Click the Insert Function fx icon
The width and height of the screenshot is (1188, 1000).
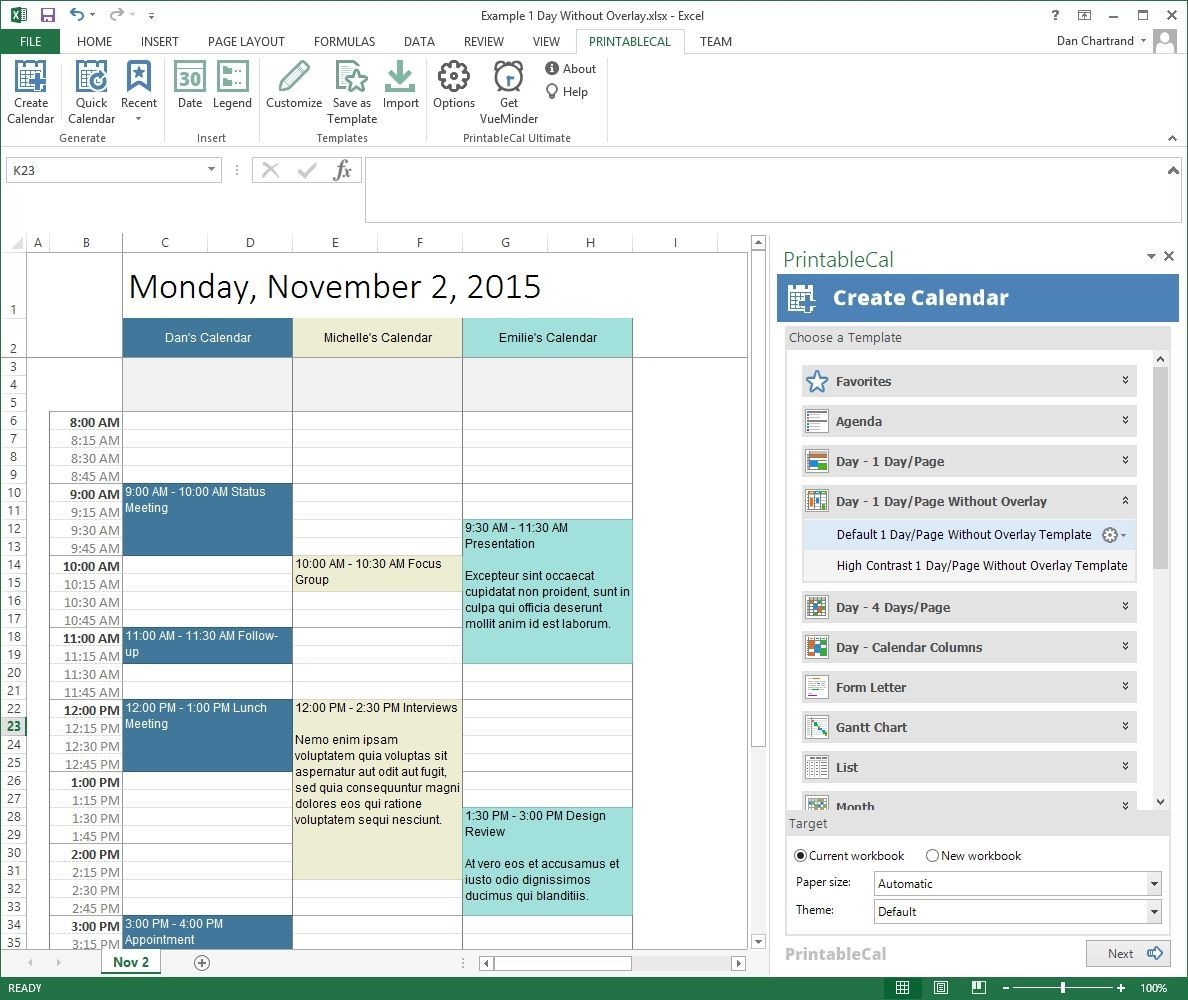click(342, 170)
